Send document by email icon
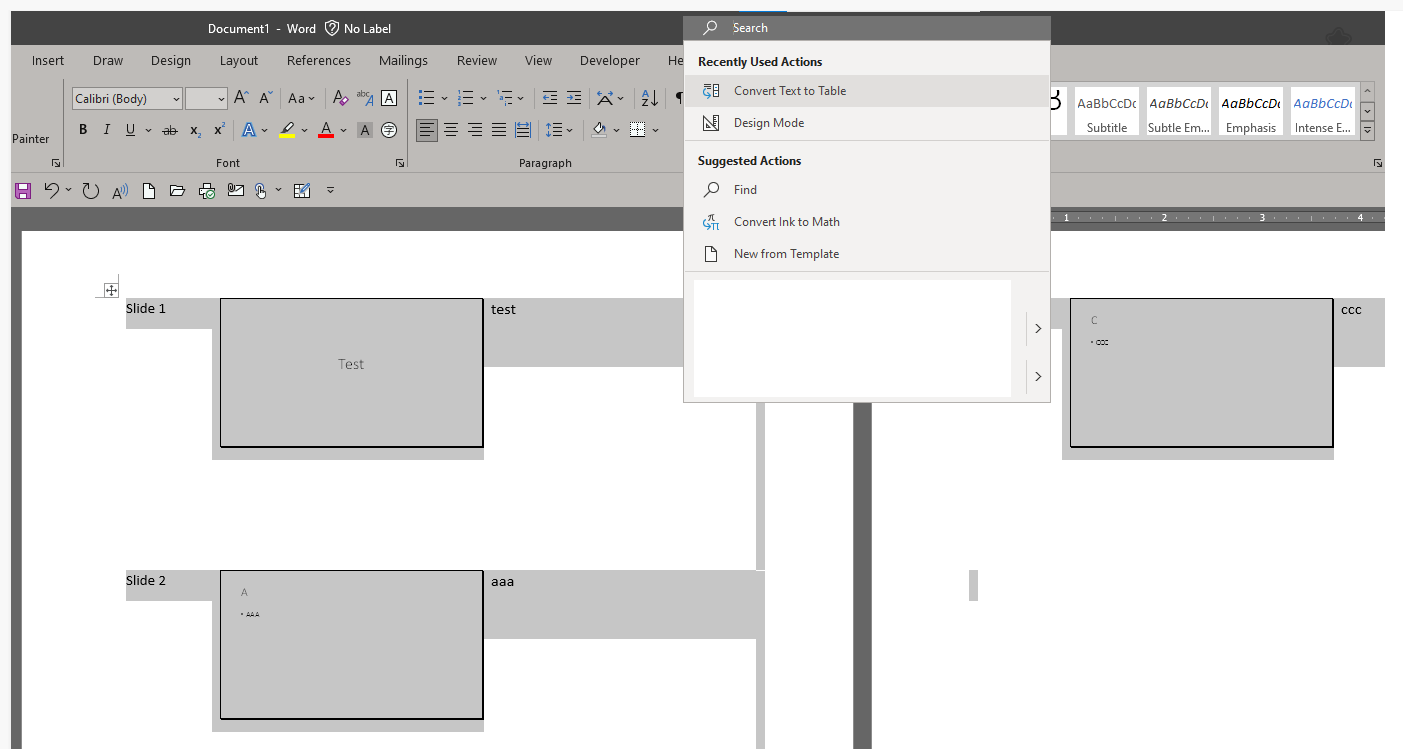This screenshot has height=749, width=1403. pyautogui.click(x=236, y=190)
